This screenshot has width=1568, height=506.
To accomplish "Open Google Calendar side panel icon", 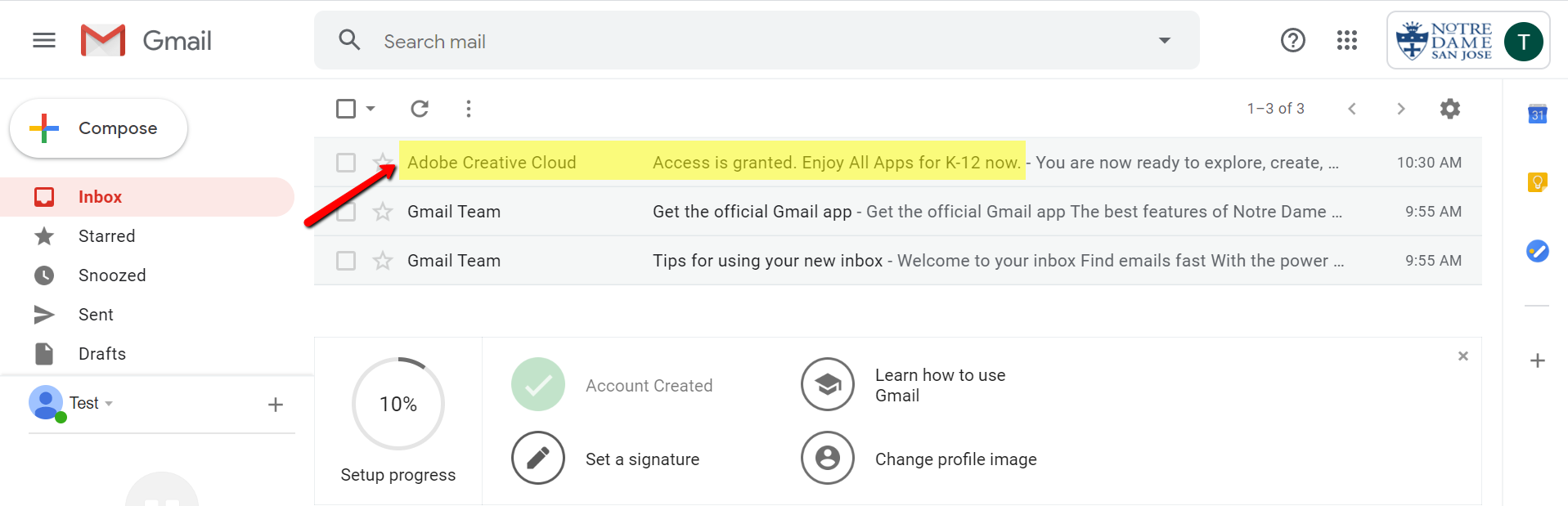I will (x=1538, y=114).
